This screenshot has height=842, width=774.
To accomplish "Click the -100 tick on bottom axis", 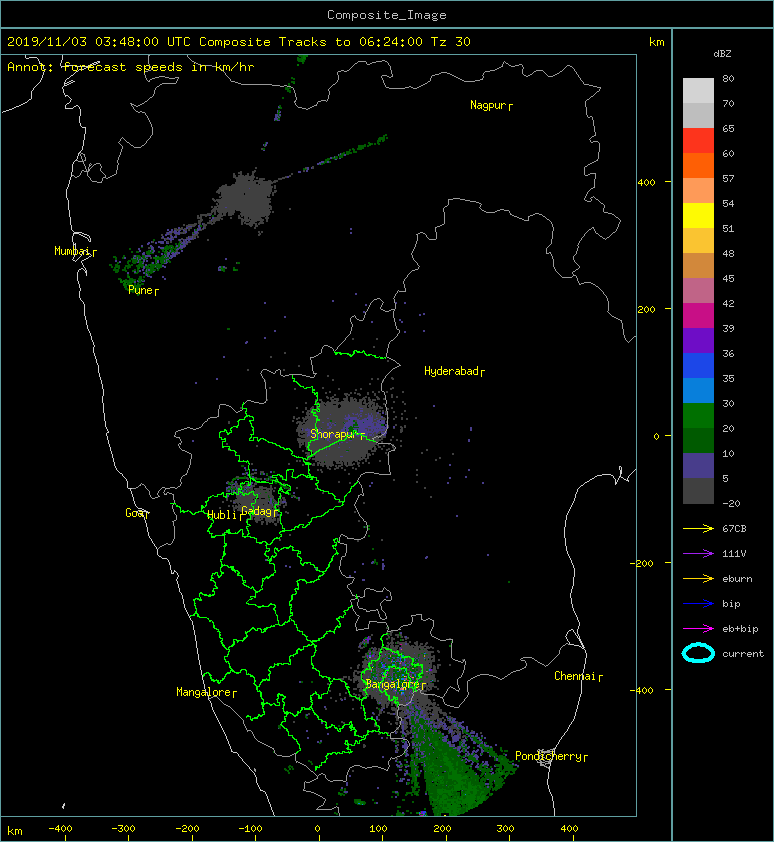I will tap(250, 829).
